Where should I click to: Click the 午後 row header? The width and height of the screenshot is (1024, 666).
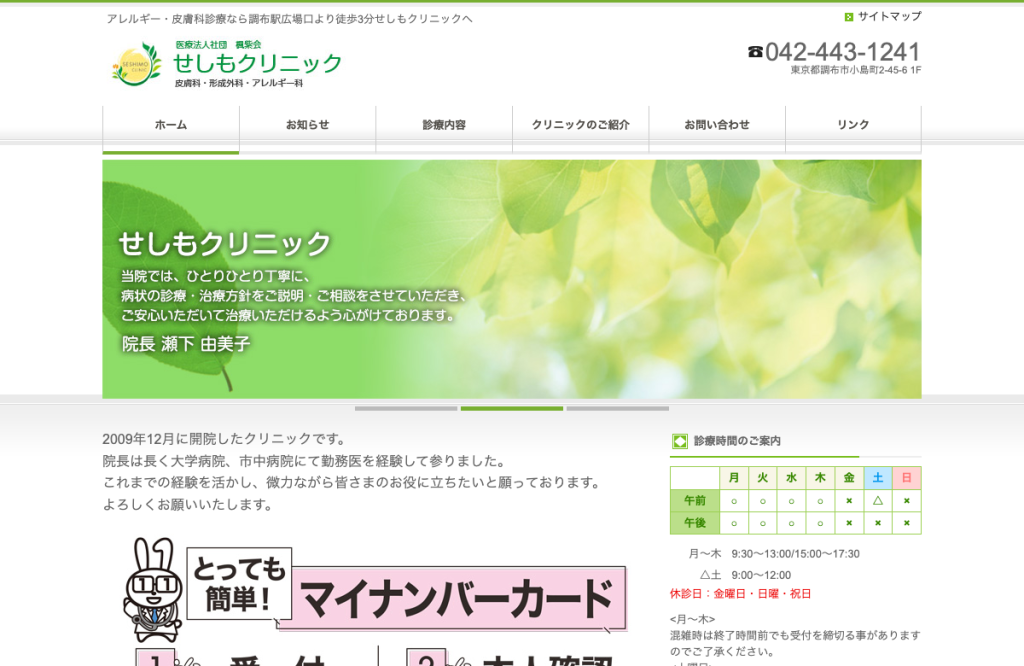[x=695, y=523]
